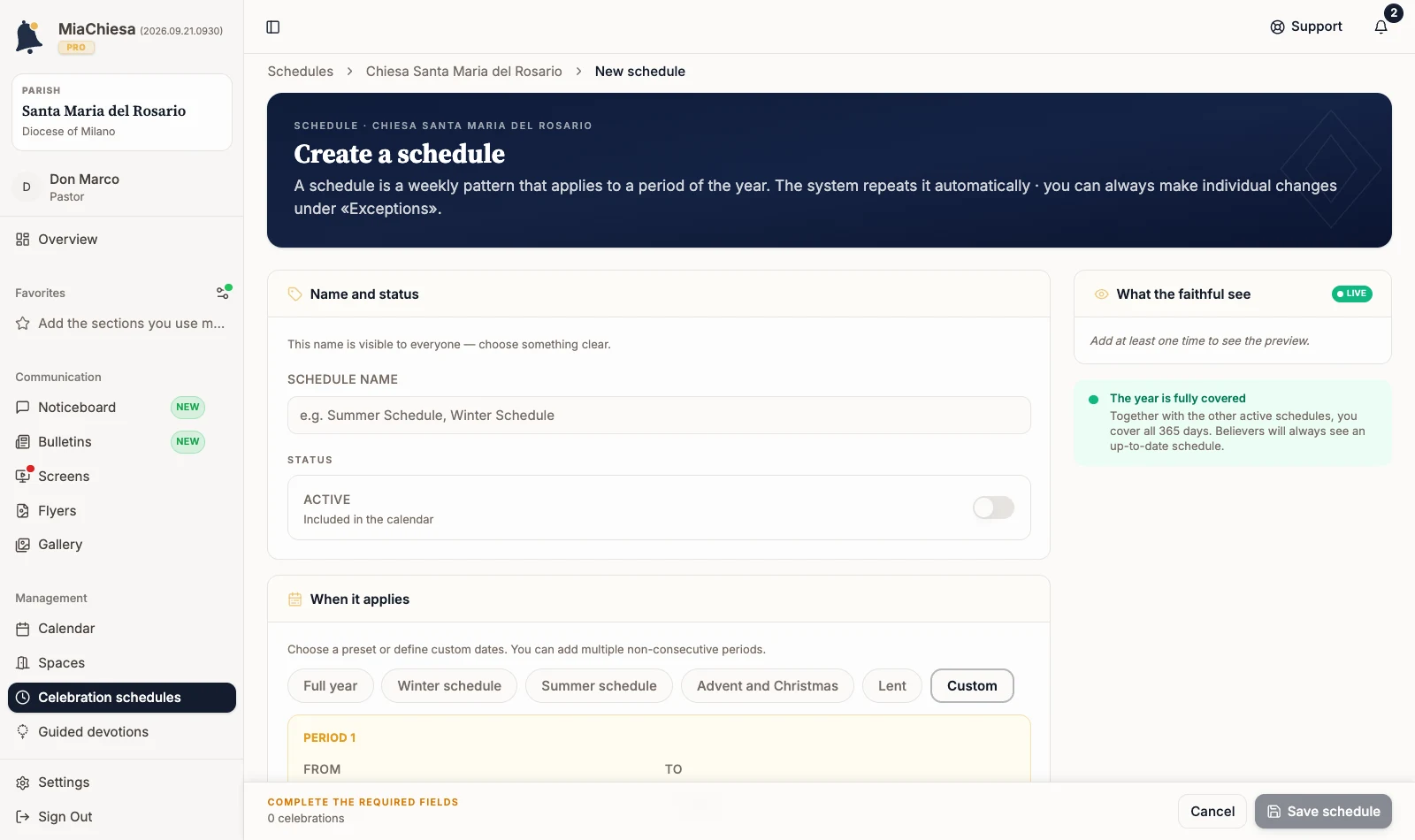Click the calendar icon beside When it applies

pos(295,599)
